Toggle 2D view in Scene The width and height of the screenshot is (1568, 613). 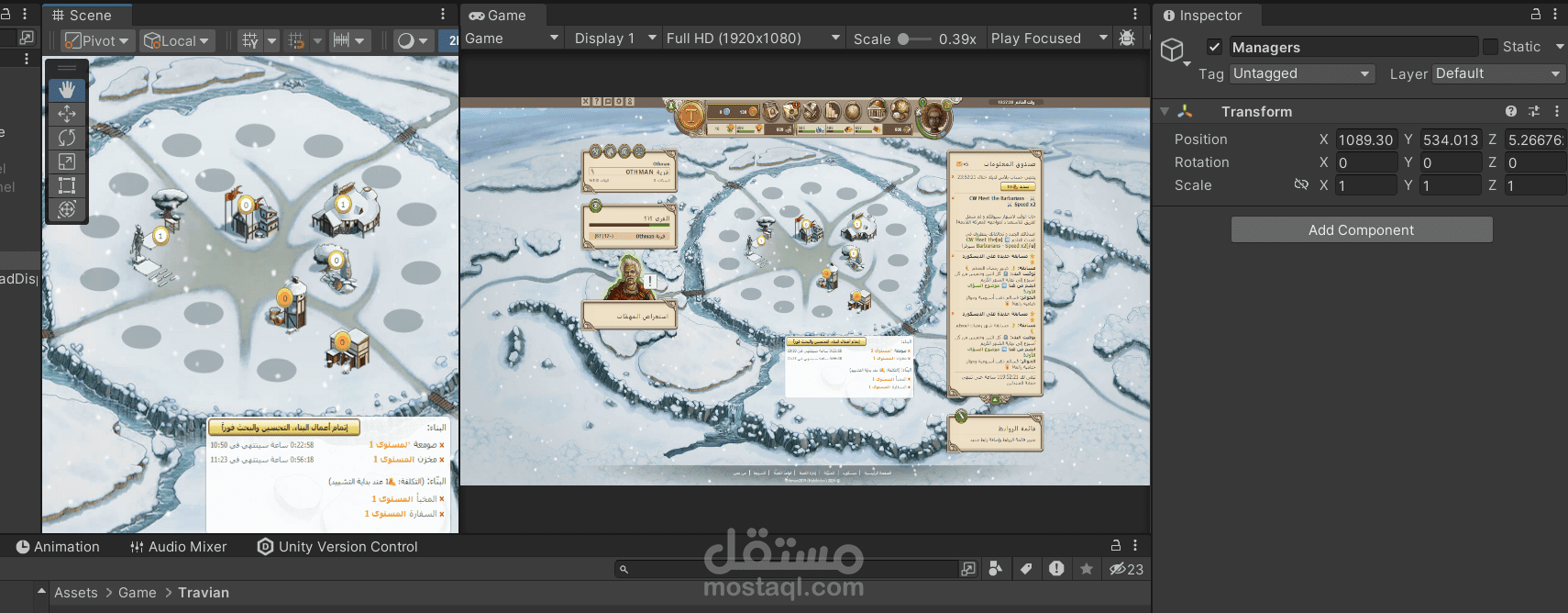coord(450,40)
